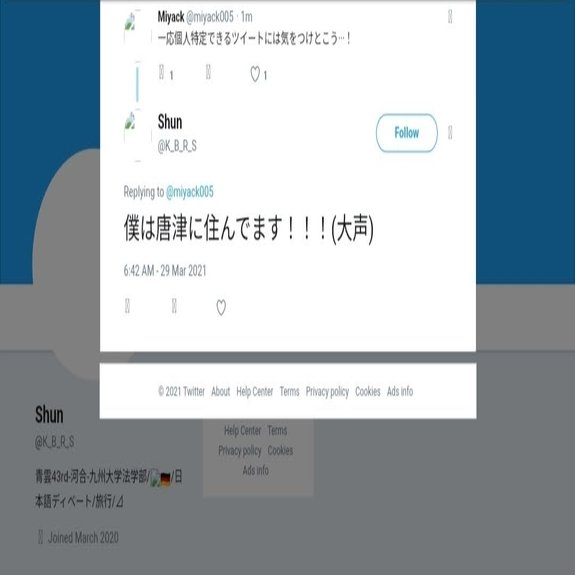Open the About footer link

tap(220, 392)
